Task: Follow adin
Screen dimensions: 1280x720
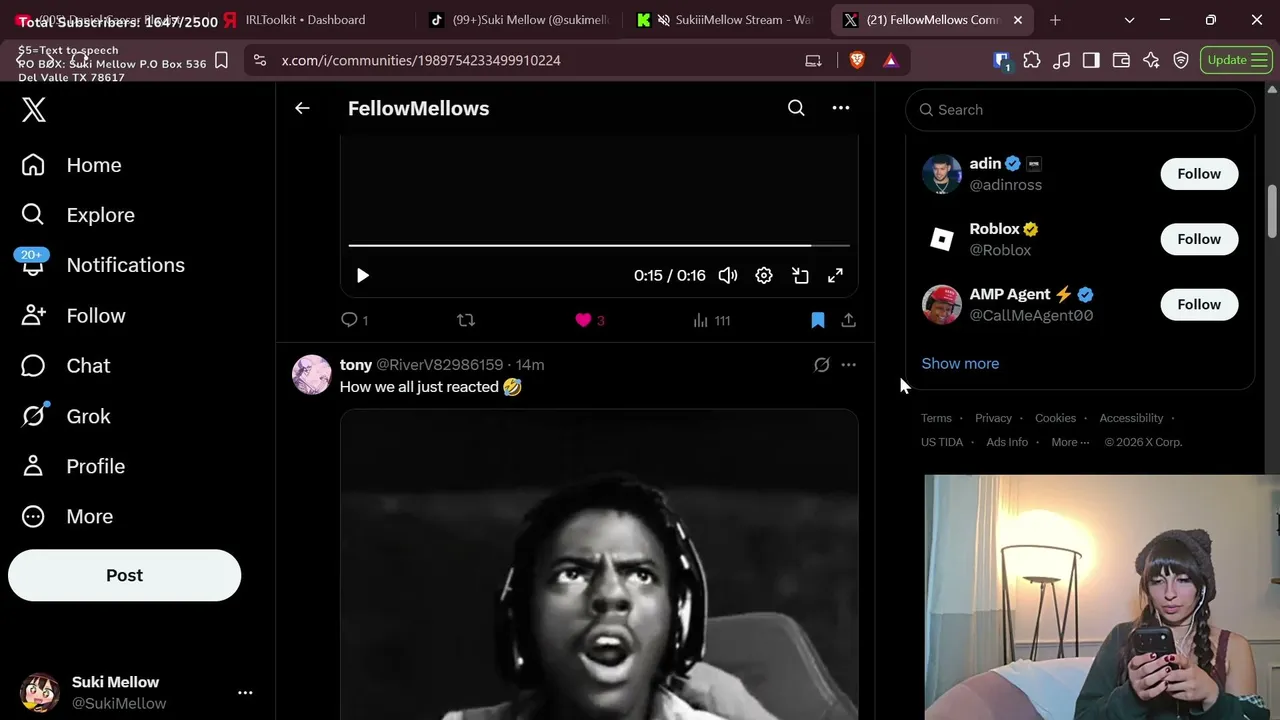Action: (1199, 174)
